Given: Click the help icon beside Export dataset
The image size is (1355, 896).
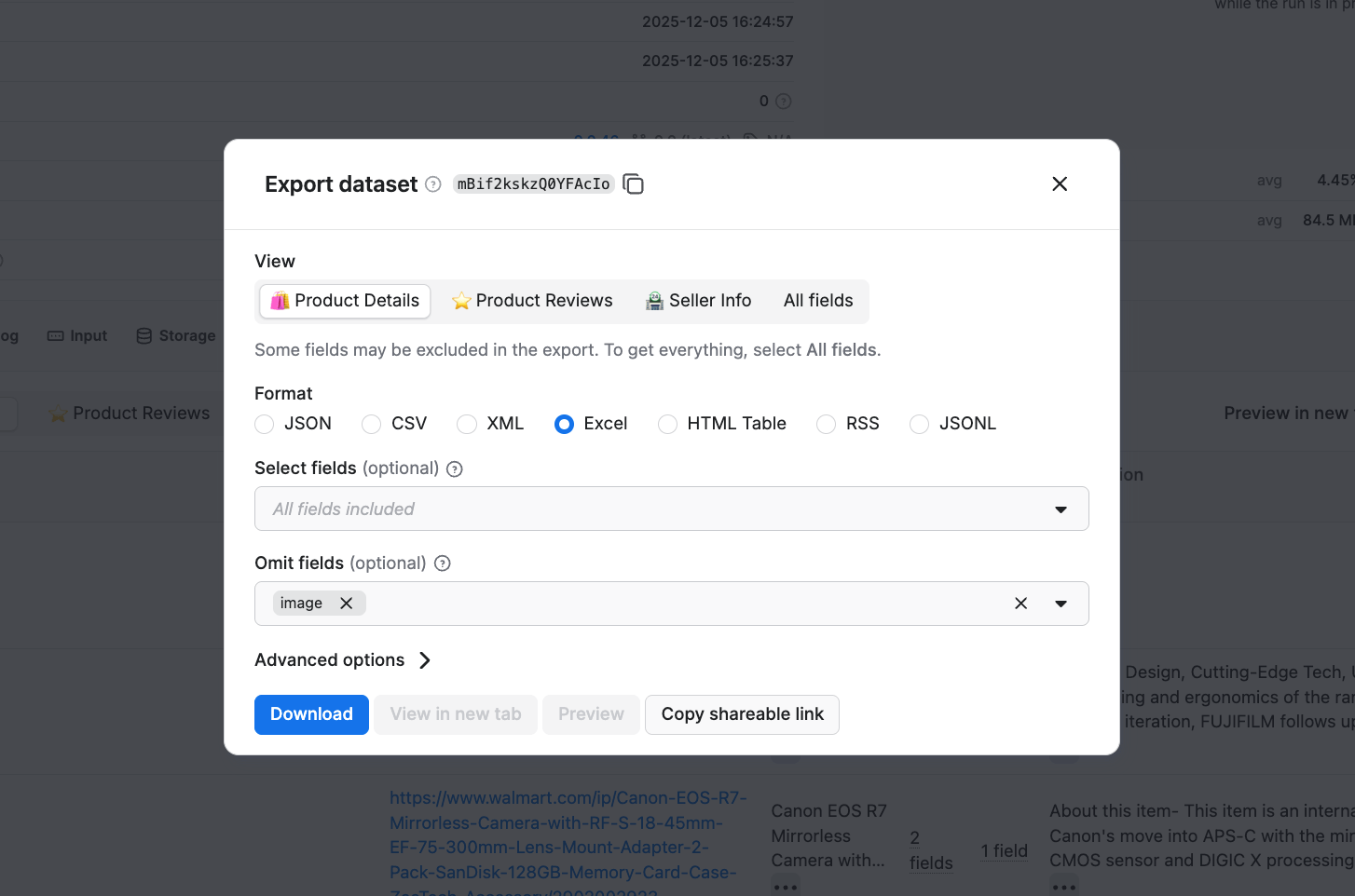Looking at the screenshot, I should point(432,184).
